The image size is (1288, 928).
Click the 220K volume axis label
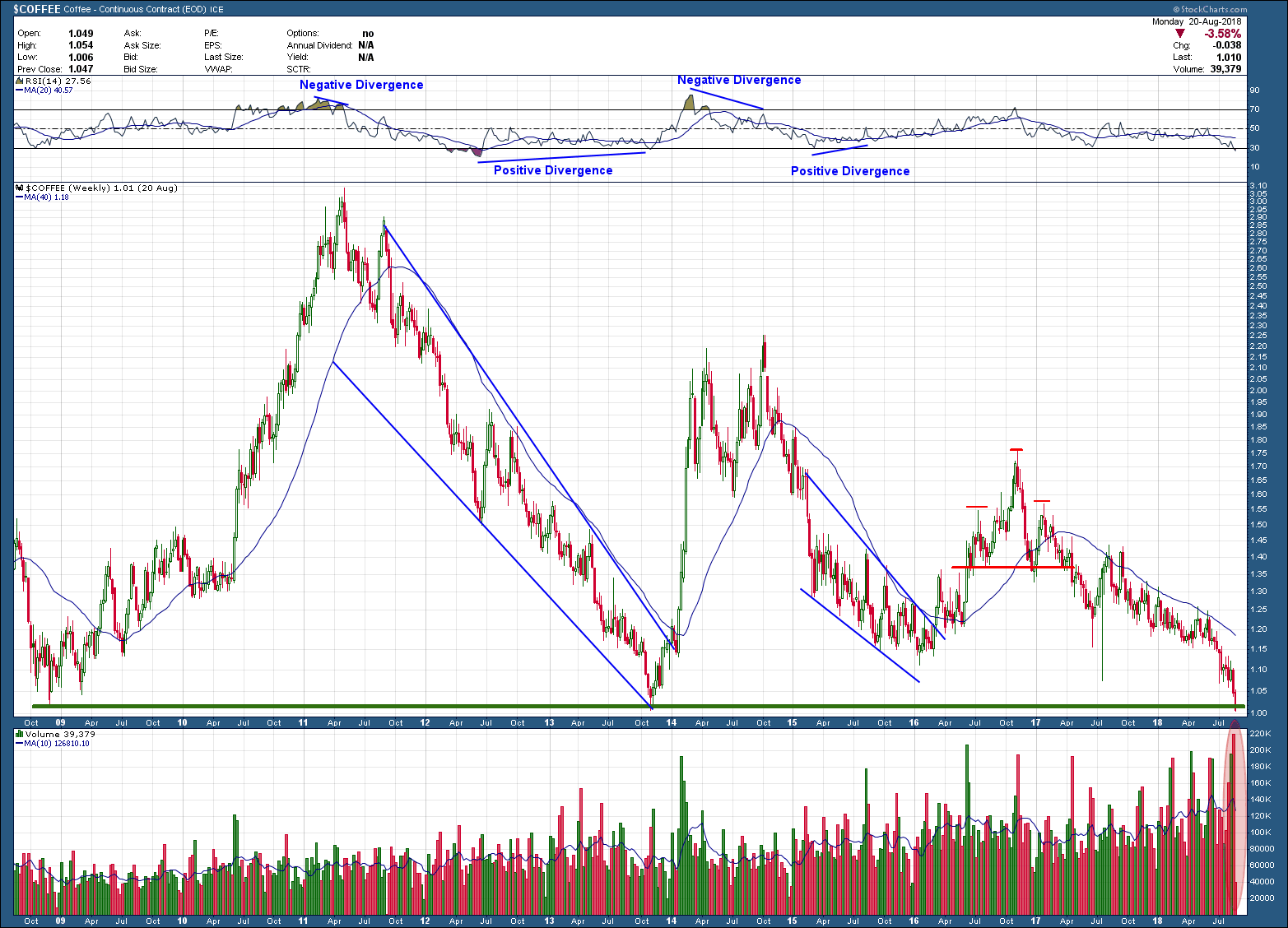(1260, 734)
